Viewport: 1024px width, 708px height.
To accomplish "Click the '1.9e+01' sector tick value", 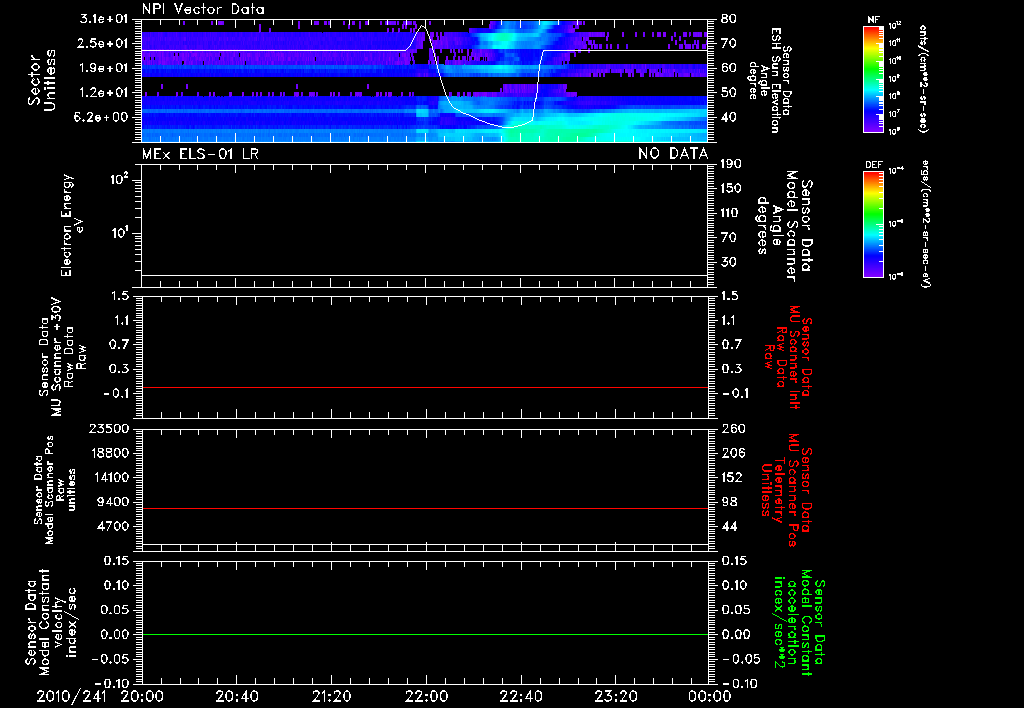I will pos(103,68).
